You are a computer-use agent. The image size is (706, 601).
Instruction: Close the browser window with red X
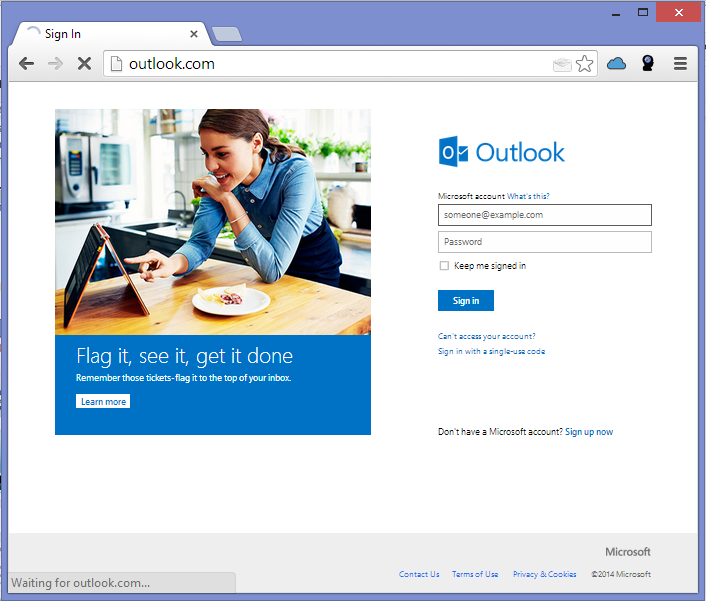679,12
